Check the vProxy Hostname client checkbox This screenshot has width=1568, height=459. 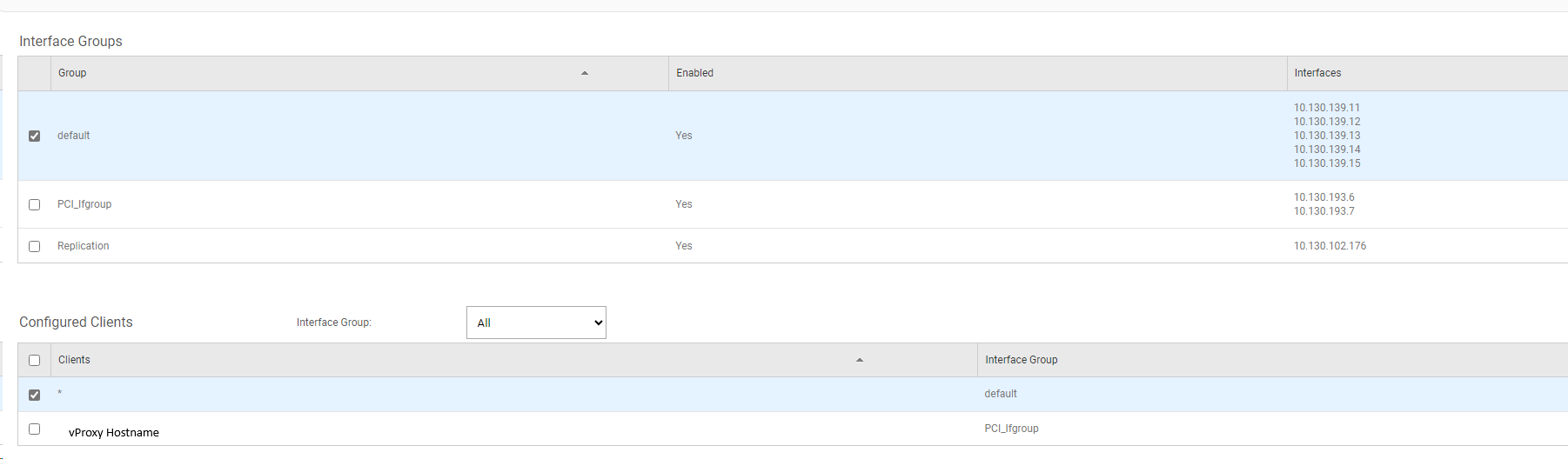35,429
